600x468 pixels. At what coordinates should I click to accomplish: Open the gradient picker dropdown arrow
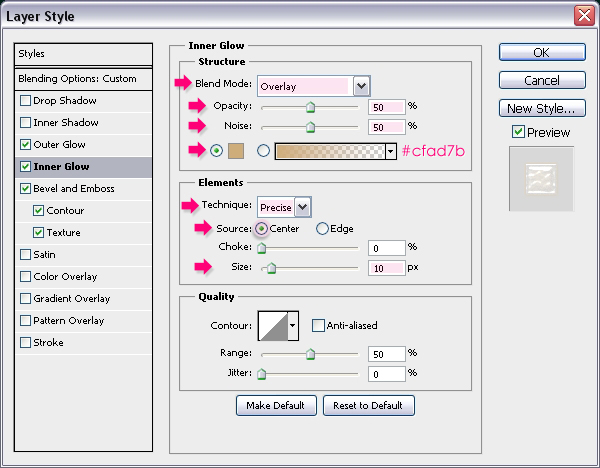tap(390, 151)
